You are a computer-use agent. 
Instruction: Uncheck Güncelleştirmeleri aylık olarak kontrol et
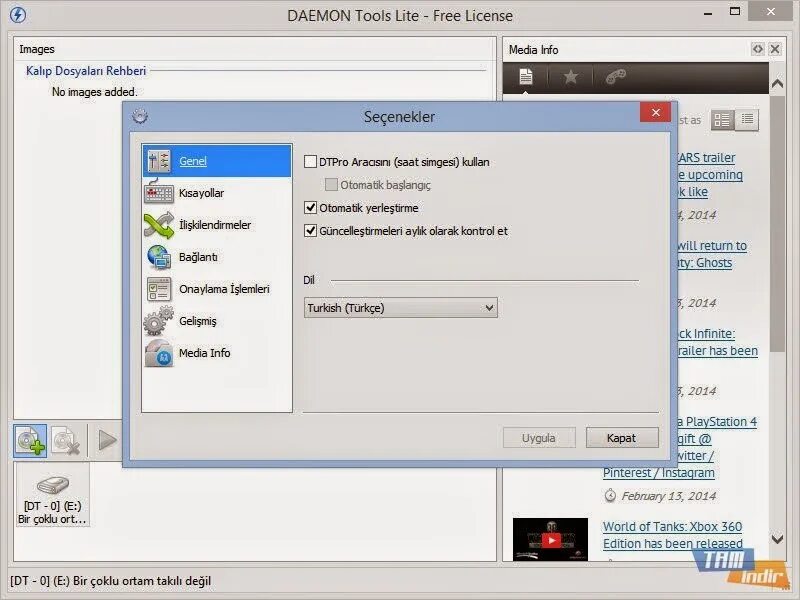pyautogui.click(x=310, y=231)
